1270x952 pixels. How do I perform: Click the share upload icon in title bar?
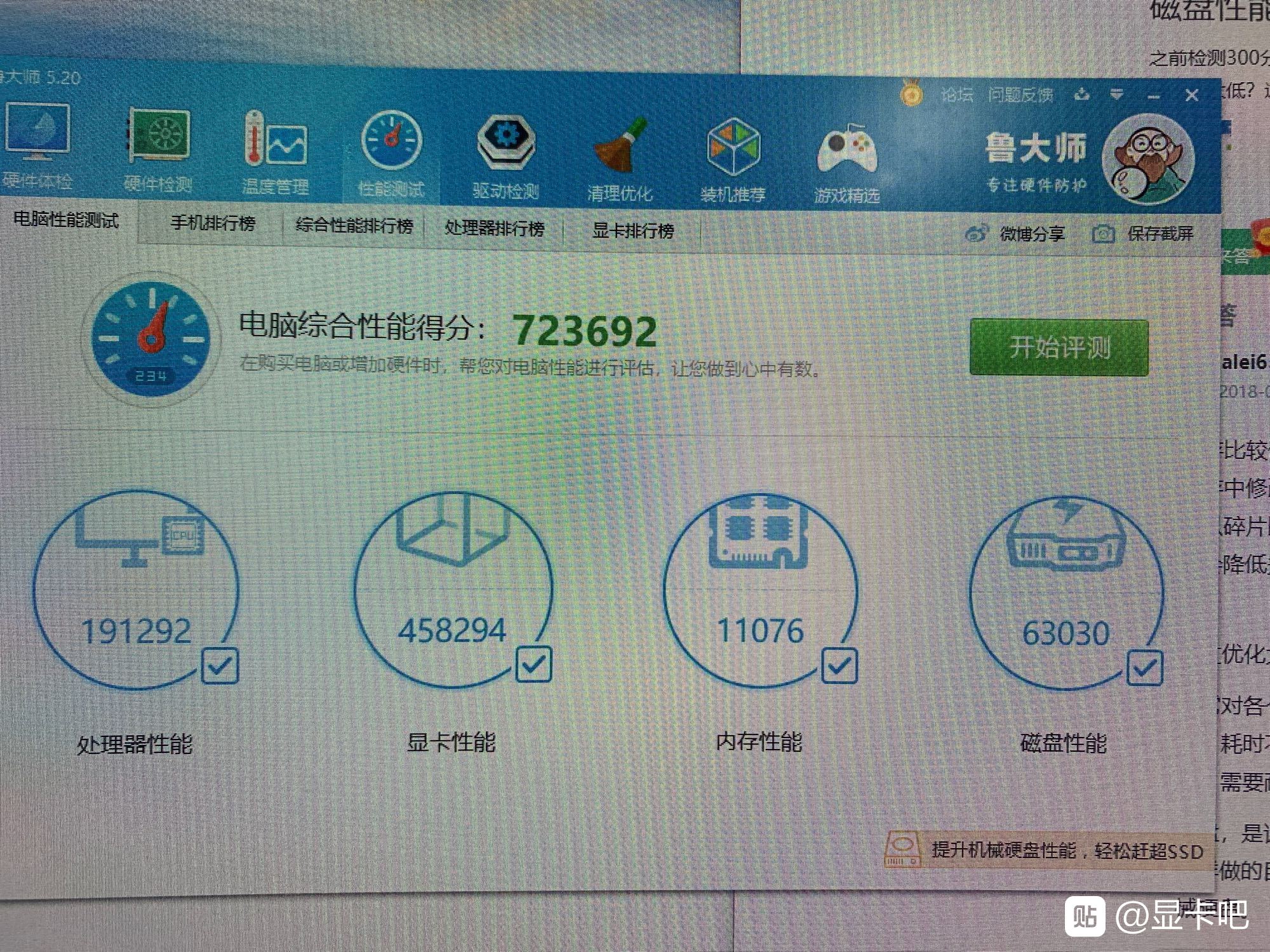coord(1081,95)
